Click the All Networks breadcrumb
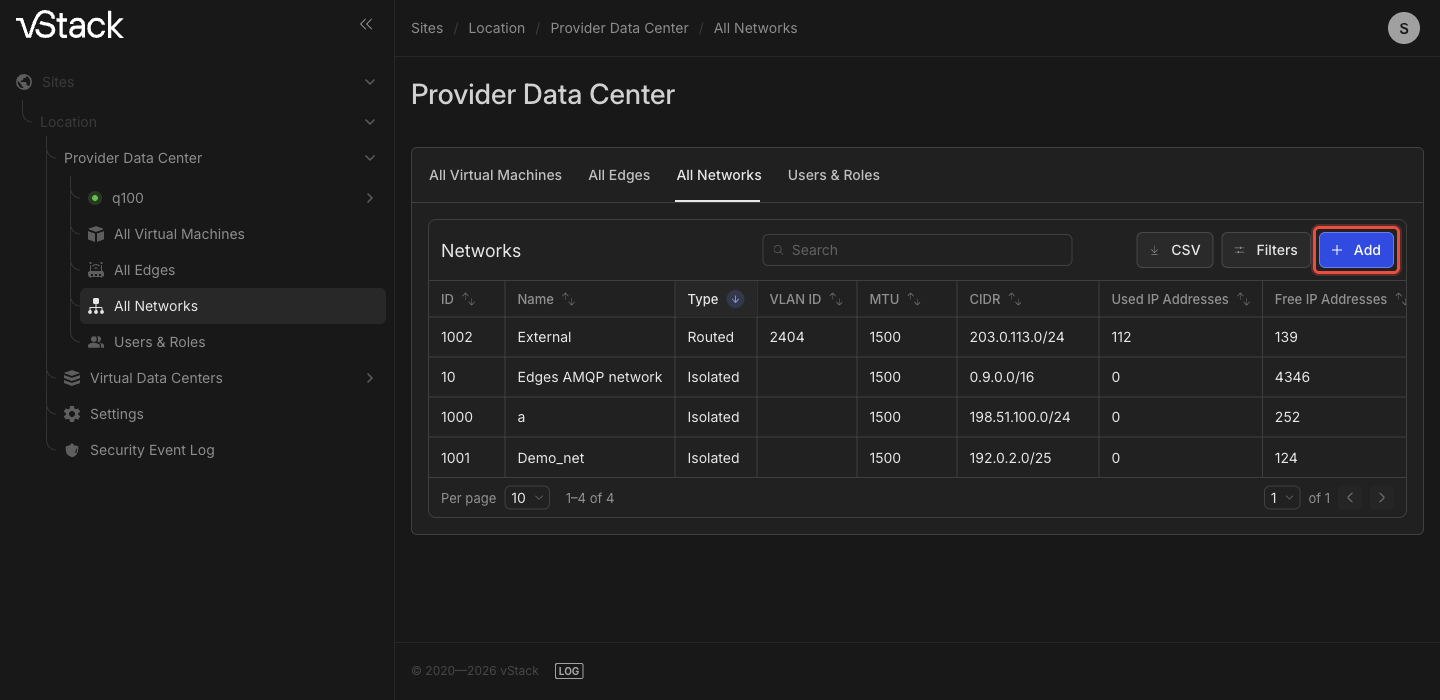 (756, 28)
